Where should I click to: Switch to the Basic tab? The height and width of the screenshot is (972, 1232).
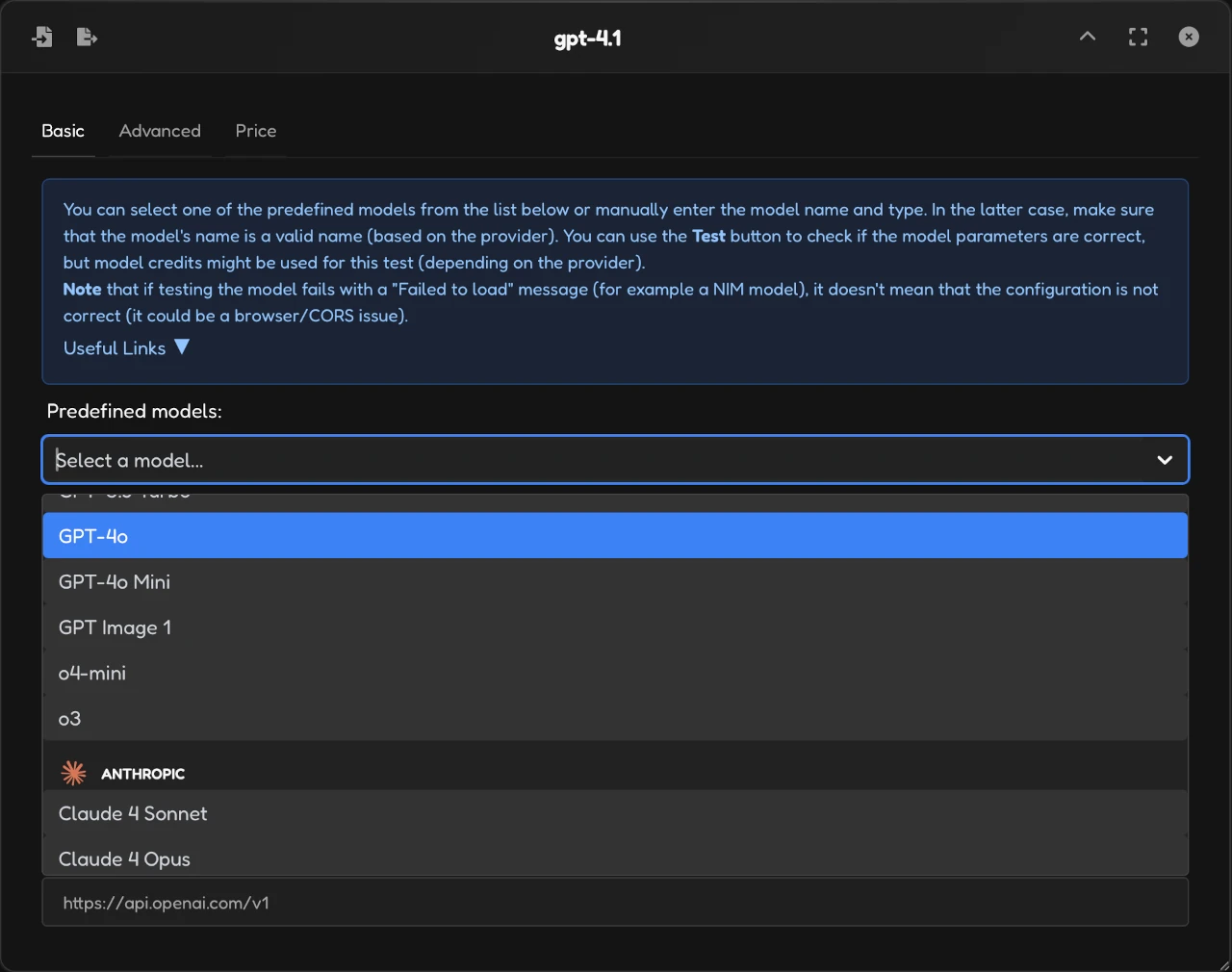63,131
